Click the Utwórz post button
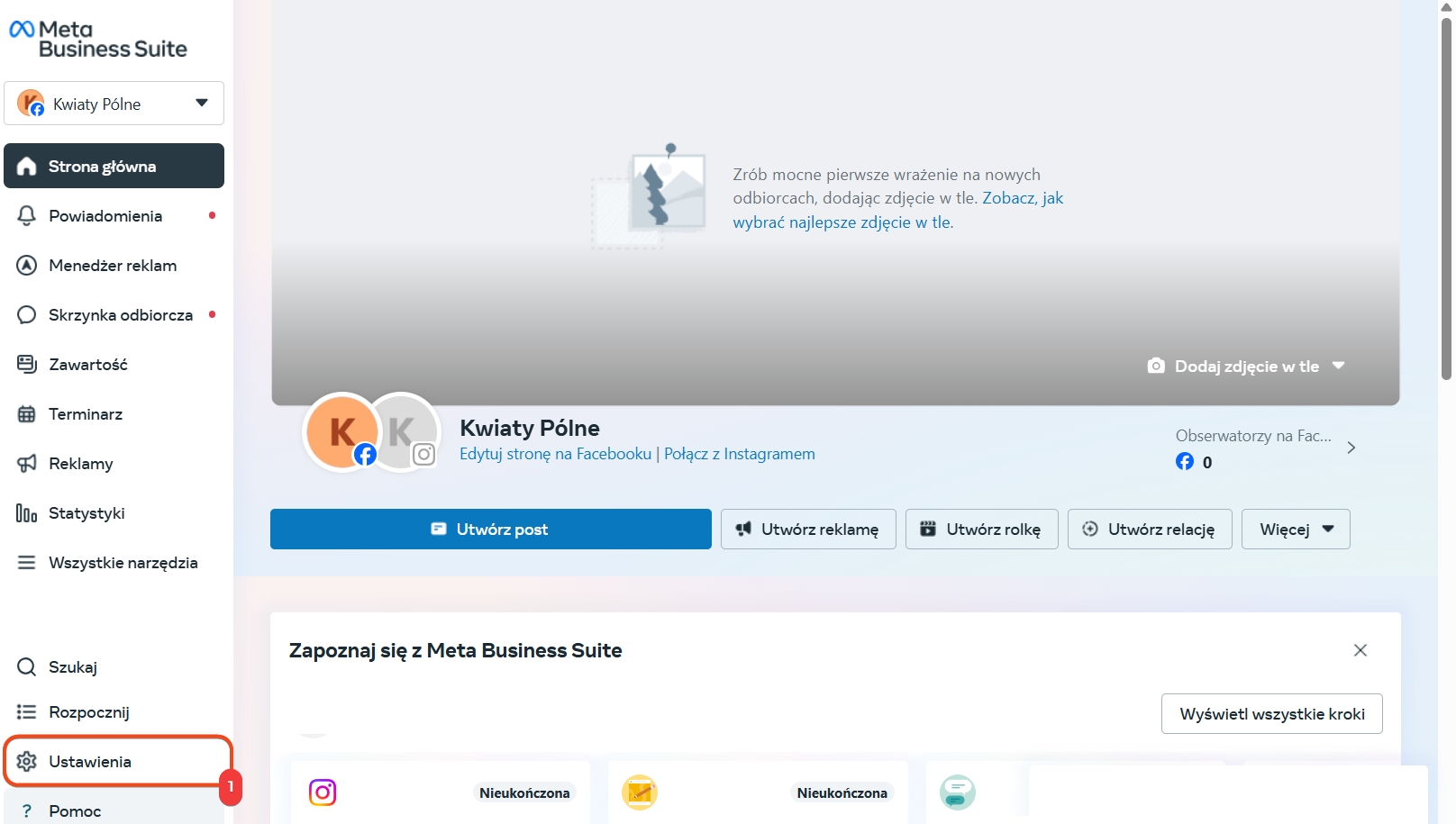Image resolution: width=1456 pixels, height=824 pixels. tap(491, 529)
